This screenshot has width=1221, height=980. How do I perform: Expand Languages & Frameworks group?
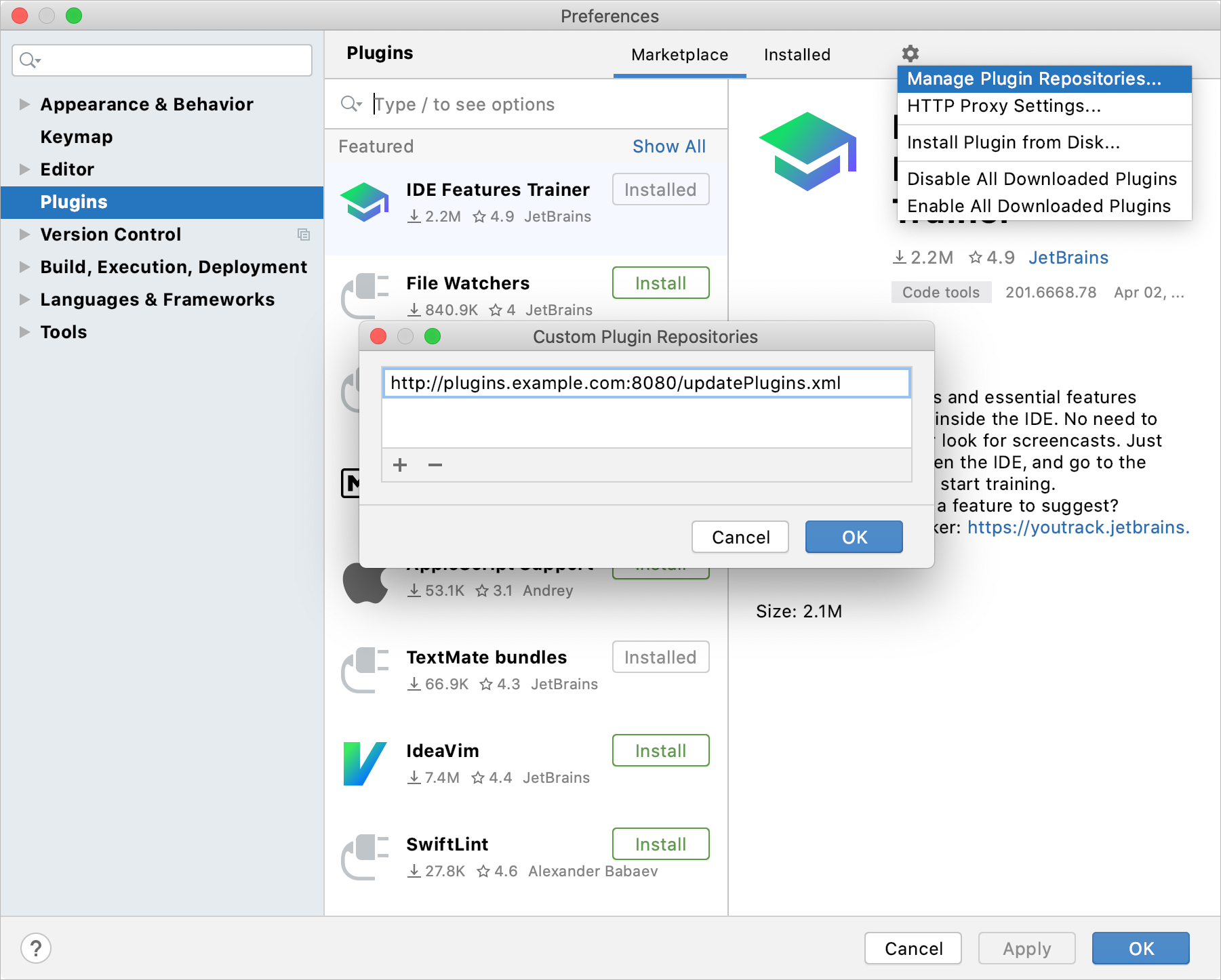coord(24,300)
